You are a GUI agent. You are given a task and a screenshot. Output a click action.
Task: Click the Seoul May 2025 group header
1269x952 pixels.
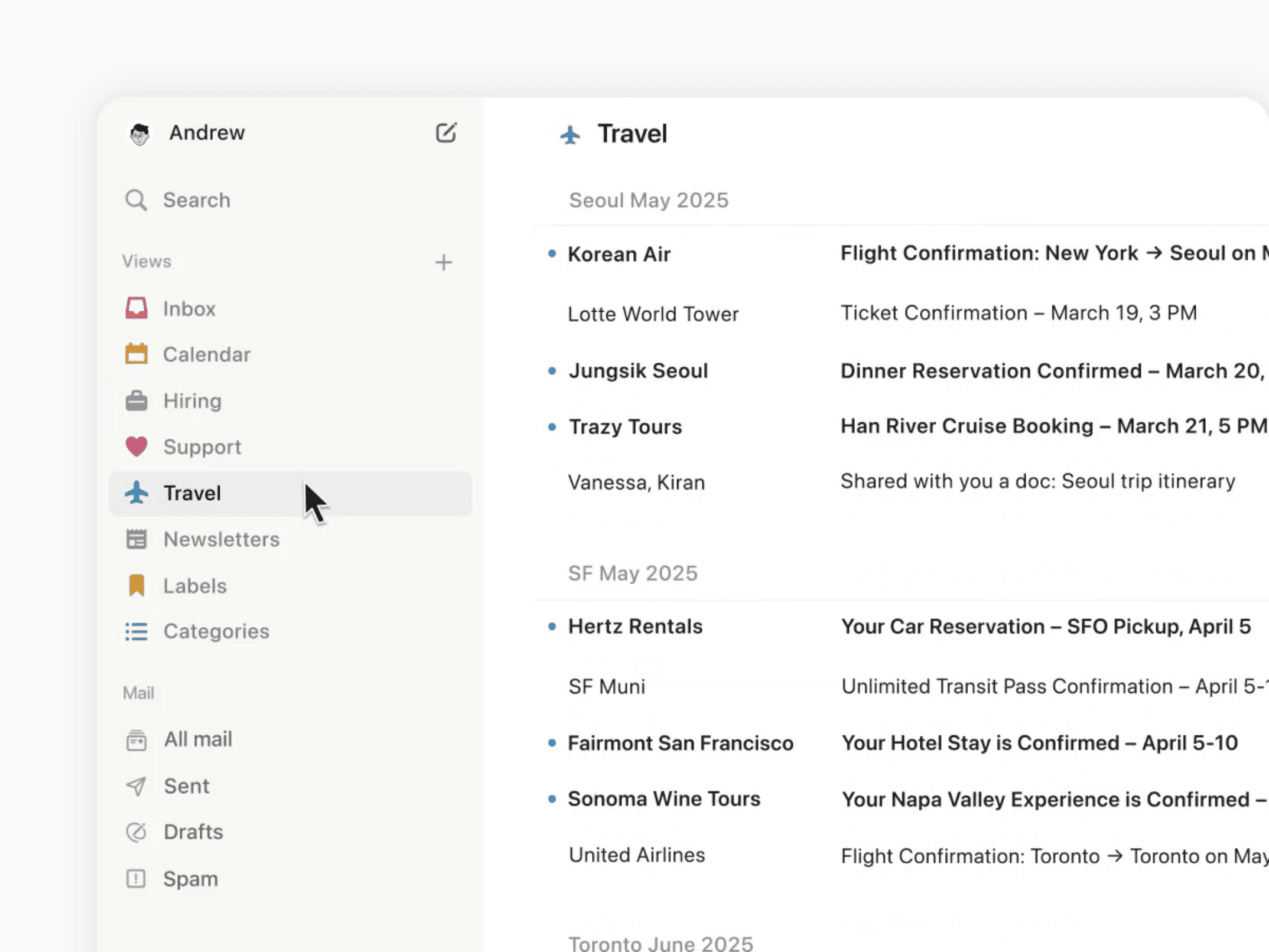click(x=649, y=200)
